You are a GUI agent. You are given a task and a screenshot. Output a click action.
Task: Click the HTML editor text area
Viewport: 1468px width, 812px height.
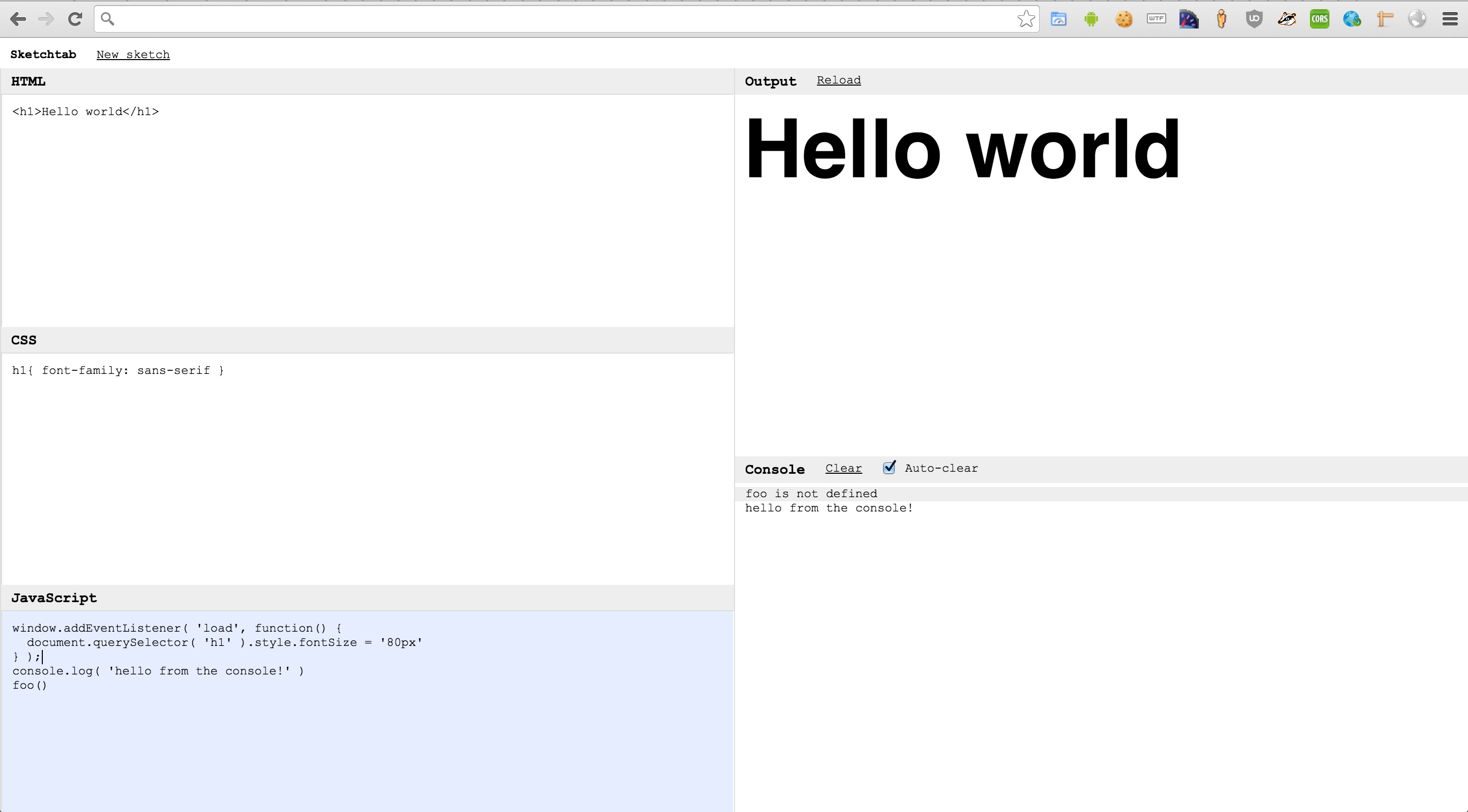click(367, 211)
